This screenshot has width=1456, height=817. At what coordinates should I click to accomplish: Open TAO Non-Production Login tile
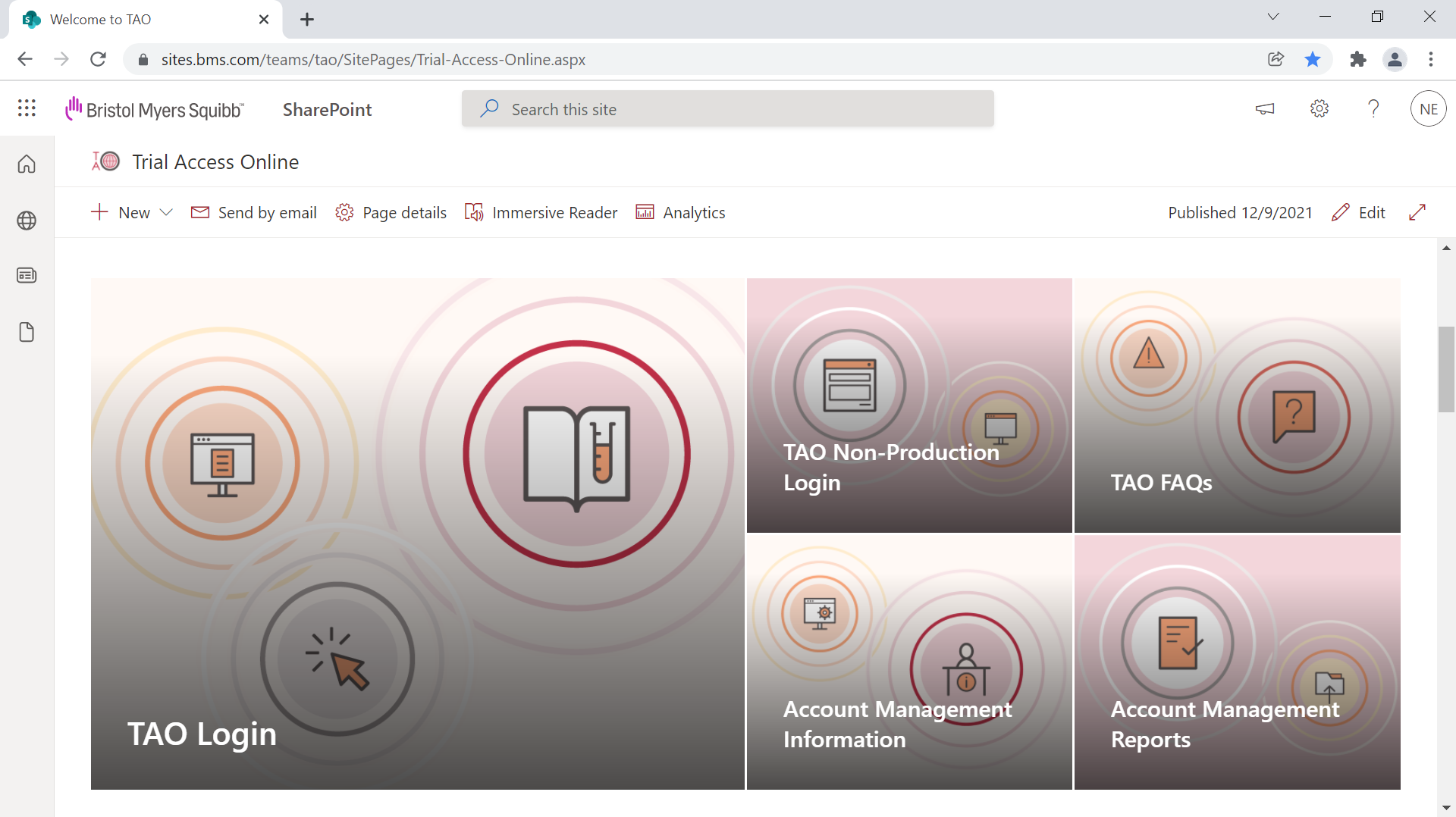909,405
